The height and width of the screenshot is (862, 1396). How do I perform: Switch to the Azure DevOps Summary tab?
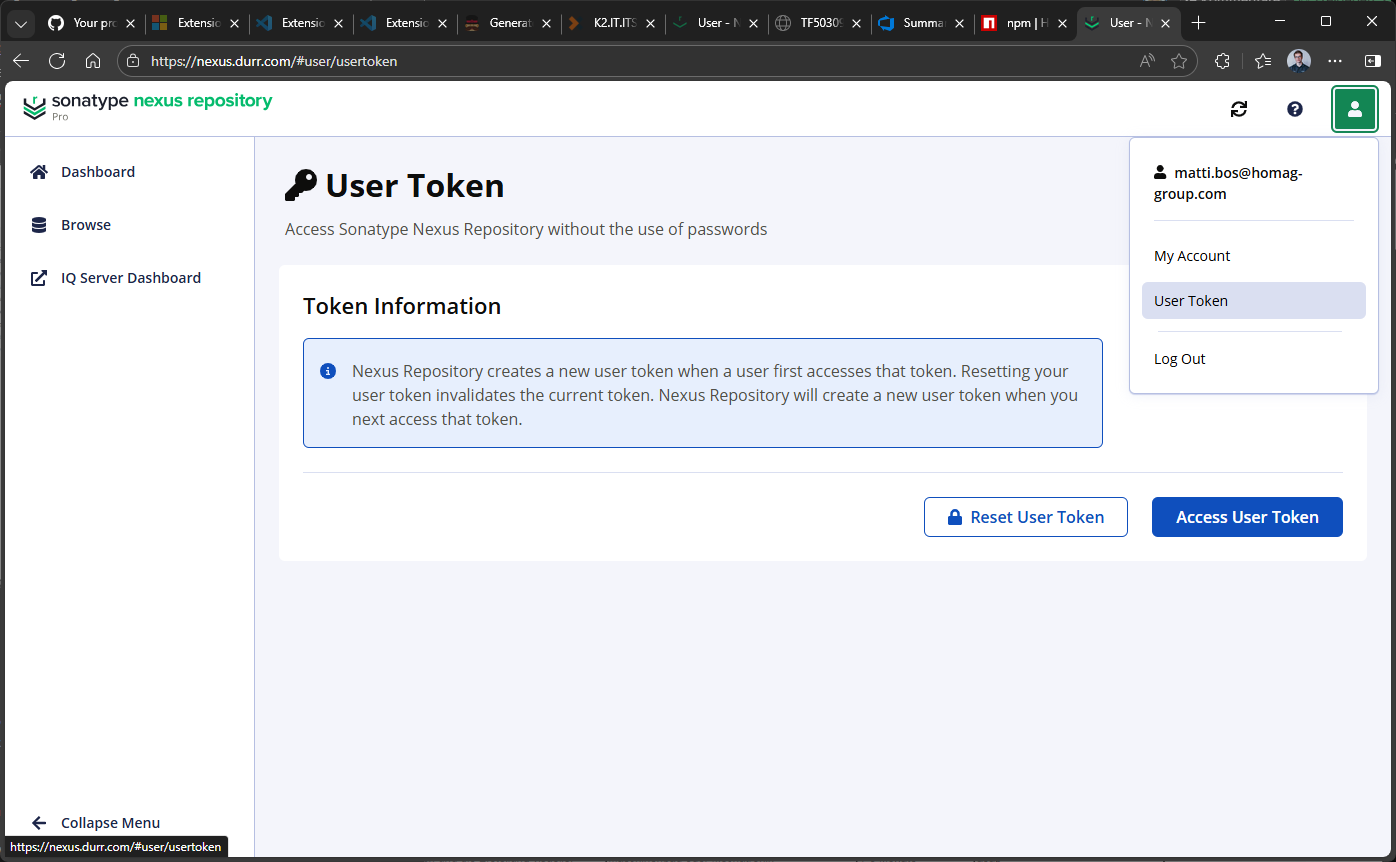click(x=923, y=23)
